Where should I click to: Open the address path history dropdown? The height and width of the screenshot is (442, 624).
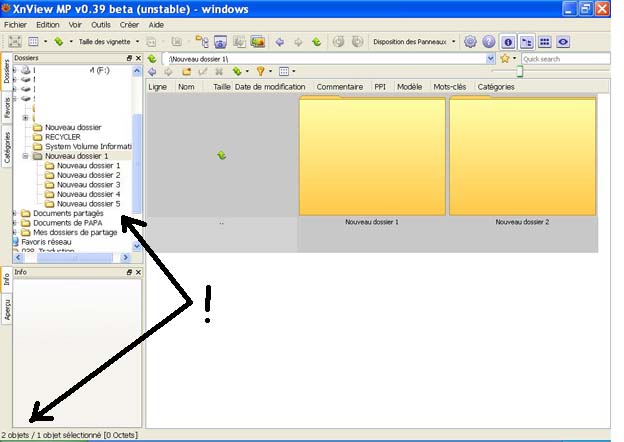491,59
